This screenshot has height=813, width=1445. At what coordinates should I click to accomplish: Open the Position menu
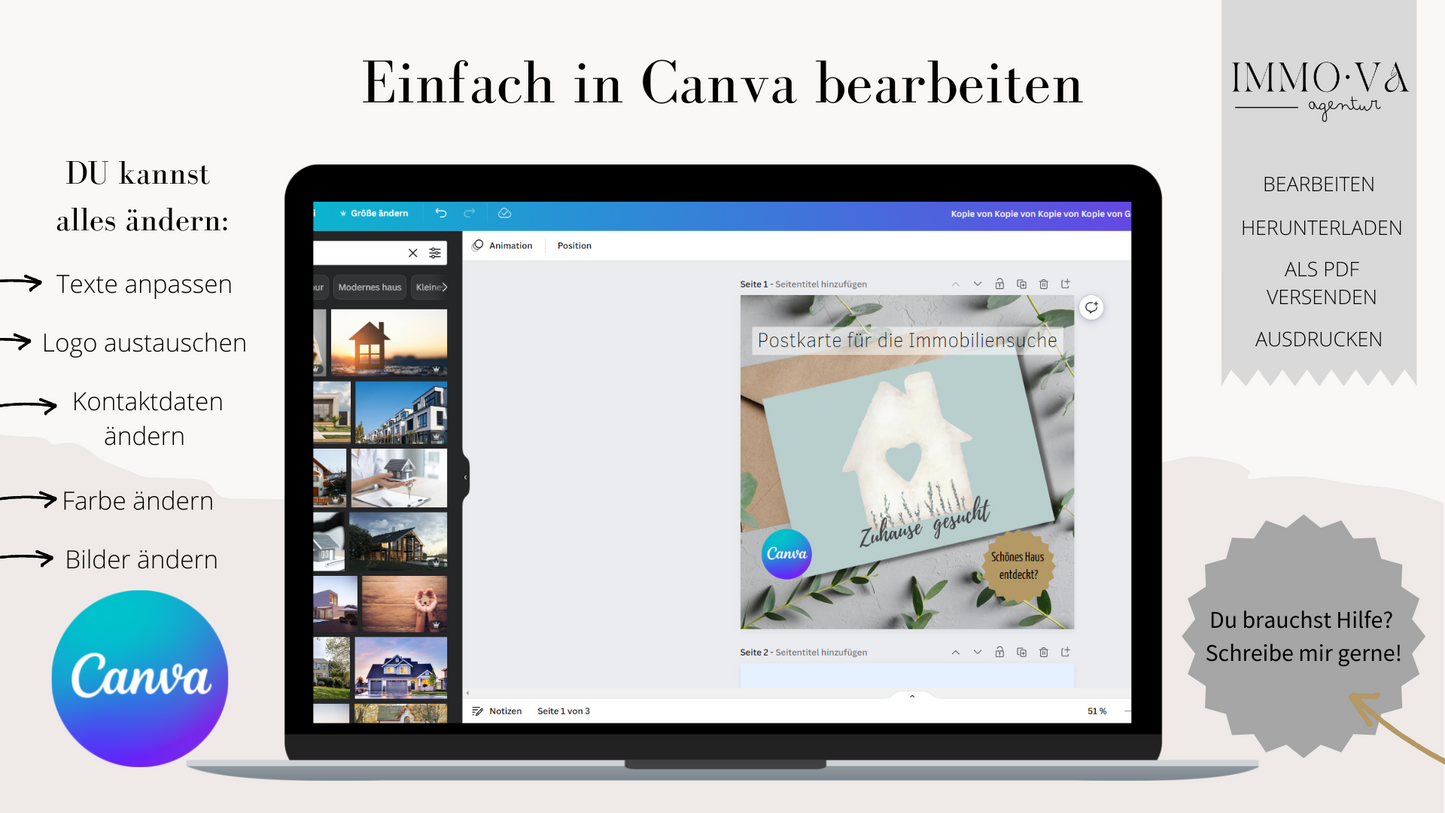(x=574, y=245)
